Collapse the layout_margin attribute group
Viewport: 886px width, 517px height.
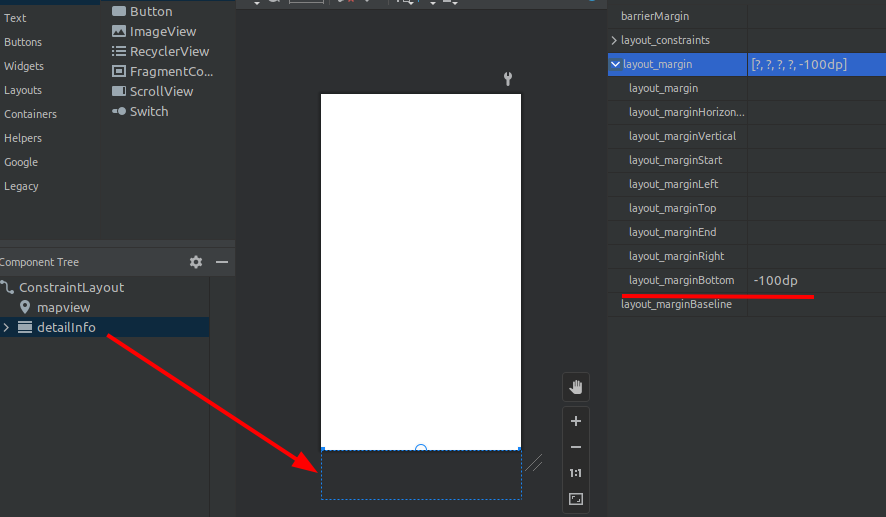pos(614,64)
